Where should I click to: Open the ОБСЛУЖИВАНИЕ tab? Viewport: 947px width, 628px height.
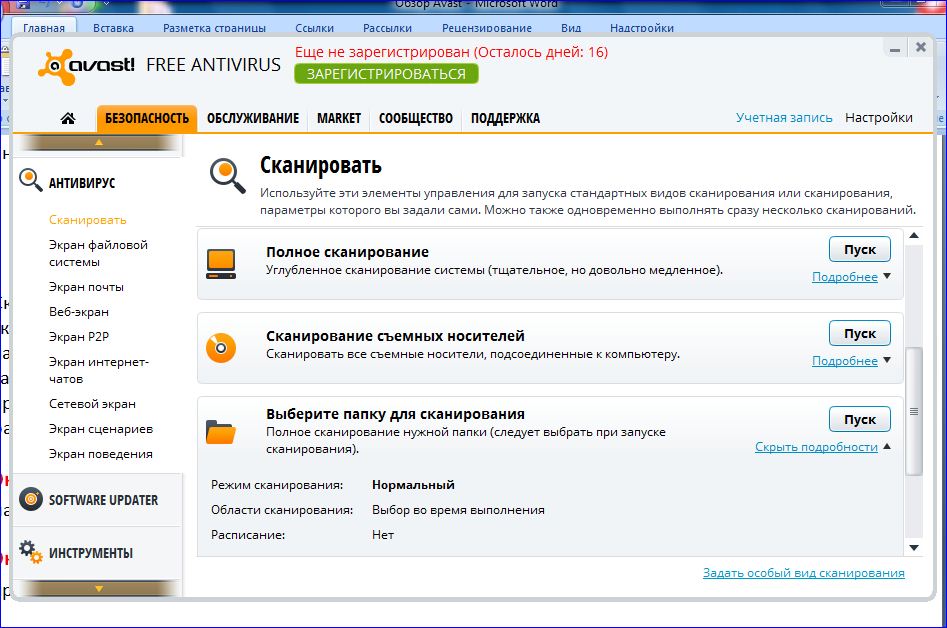(x=253, y=118)
